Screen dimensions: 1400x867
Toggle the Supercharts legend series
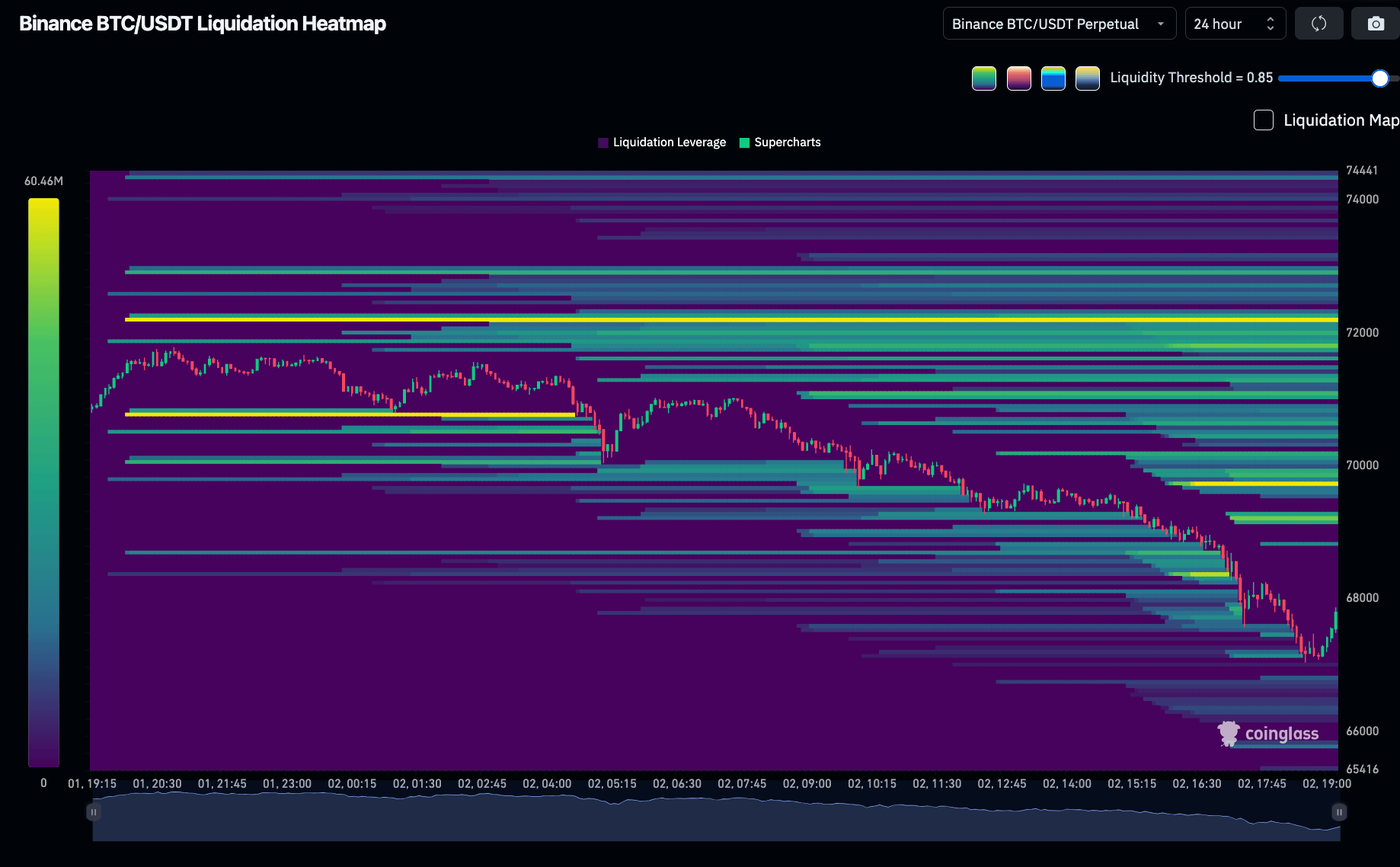780,142
